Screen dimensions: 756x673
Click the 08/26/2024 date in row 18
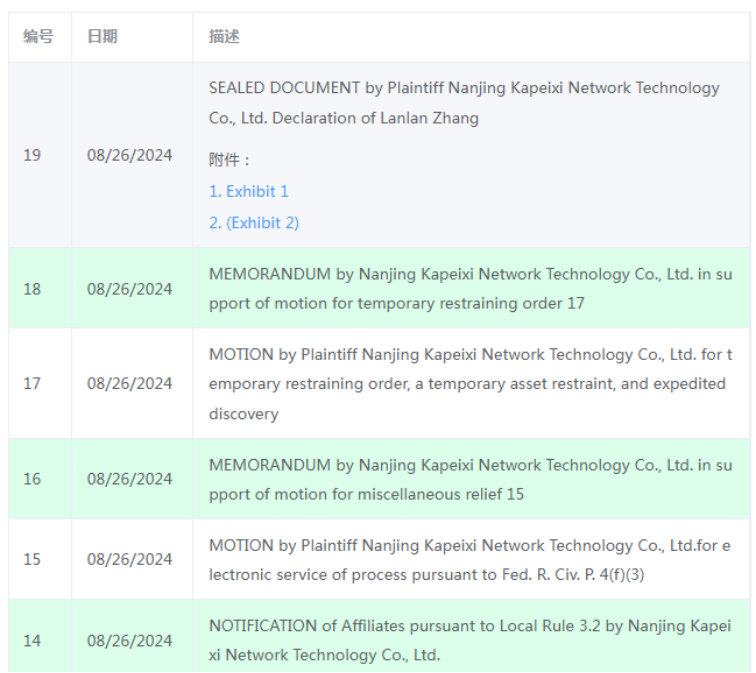coord(129,289)
